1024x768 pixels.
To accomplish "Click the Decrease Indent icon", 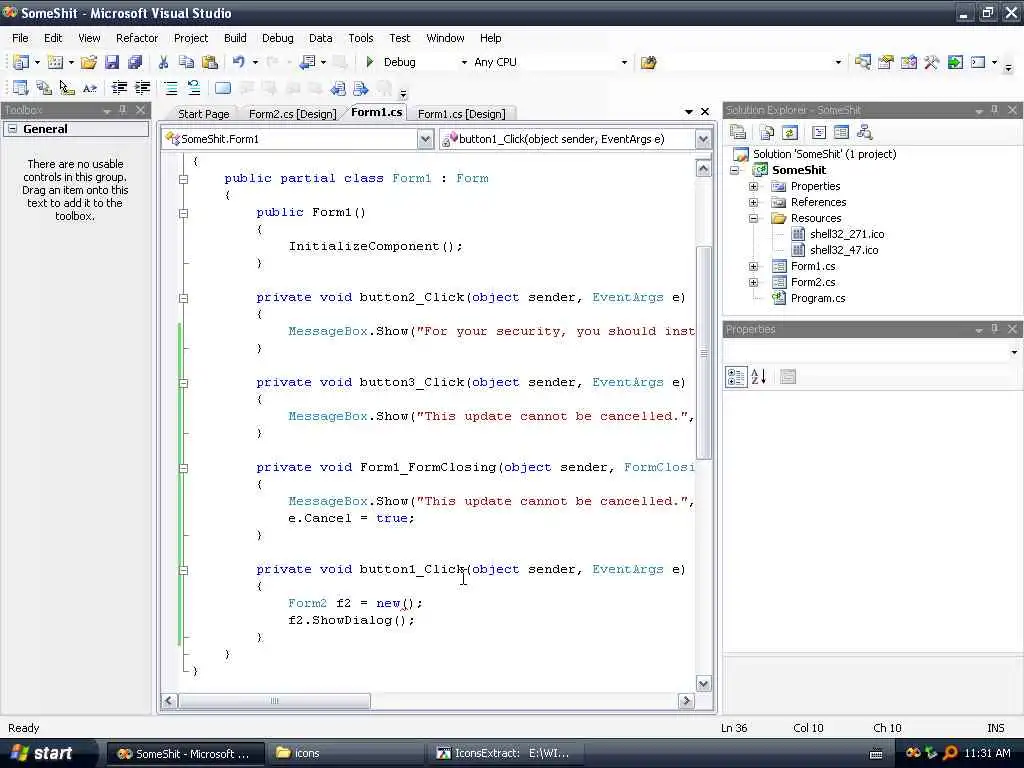I will point(119,88).
